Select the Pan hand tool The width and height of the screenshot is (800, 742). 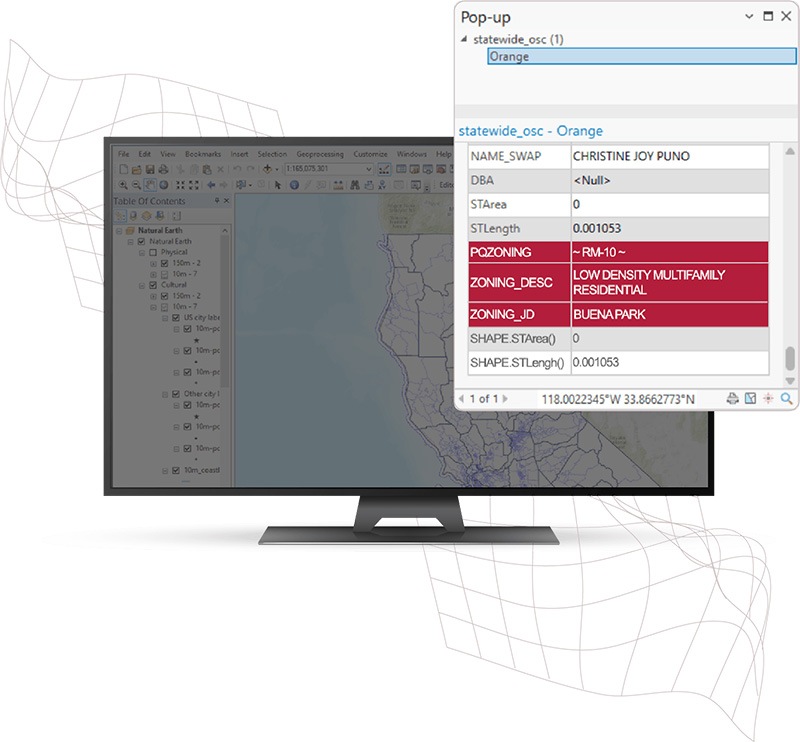[x=150, y=185]
